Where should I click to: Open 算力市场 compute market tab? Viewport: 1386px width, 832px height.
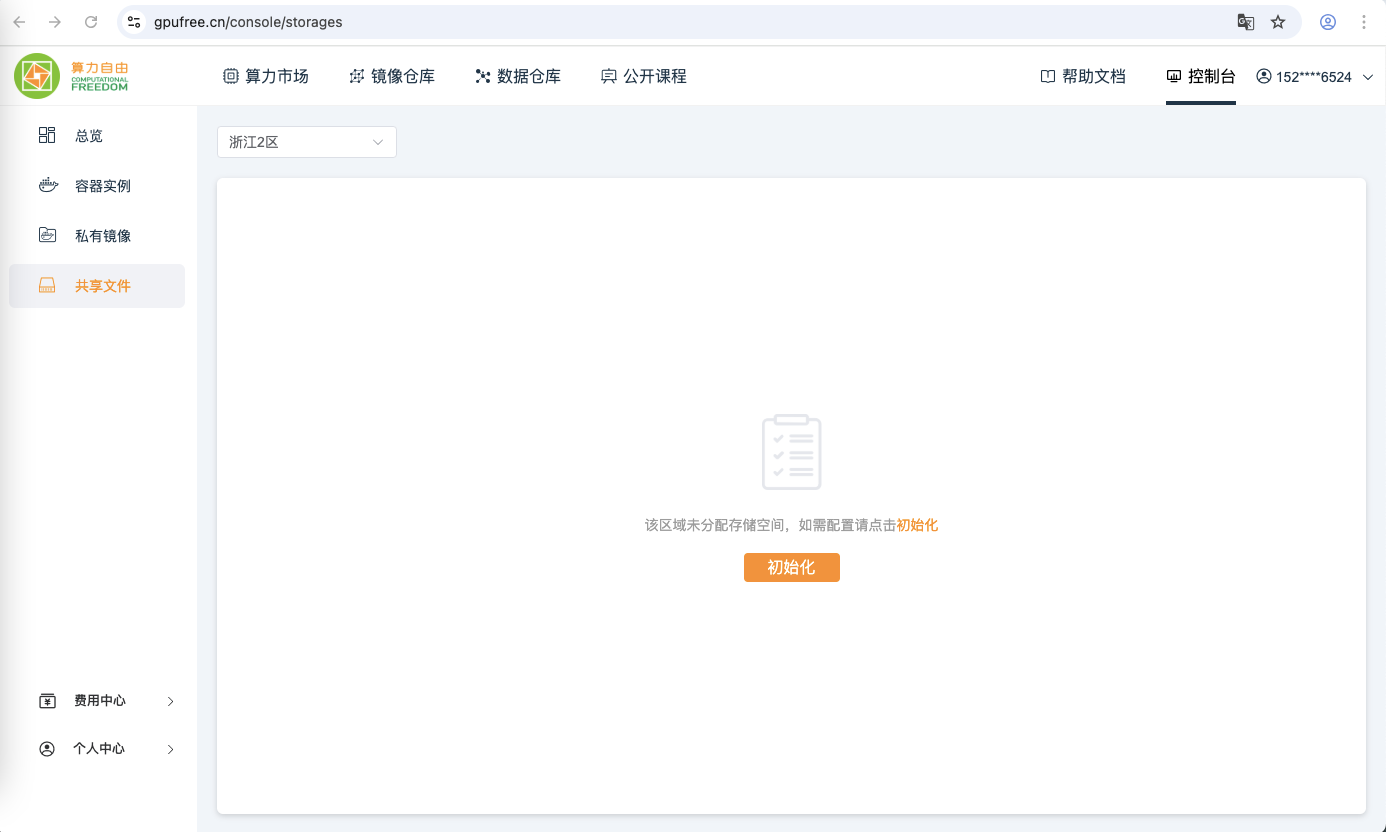[266, 76]
